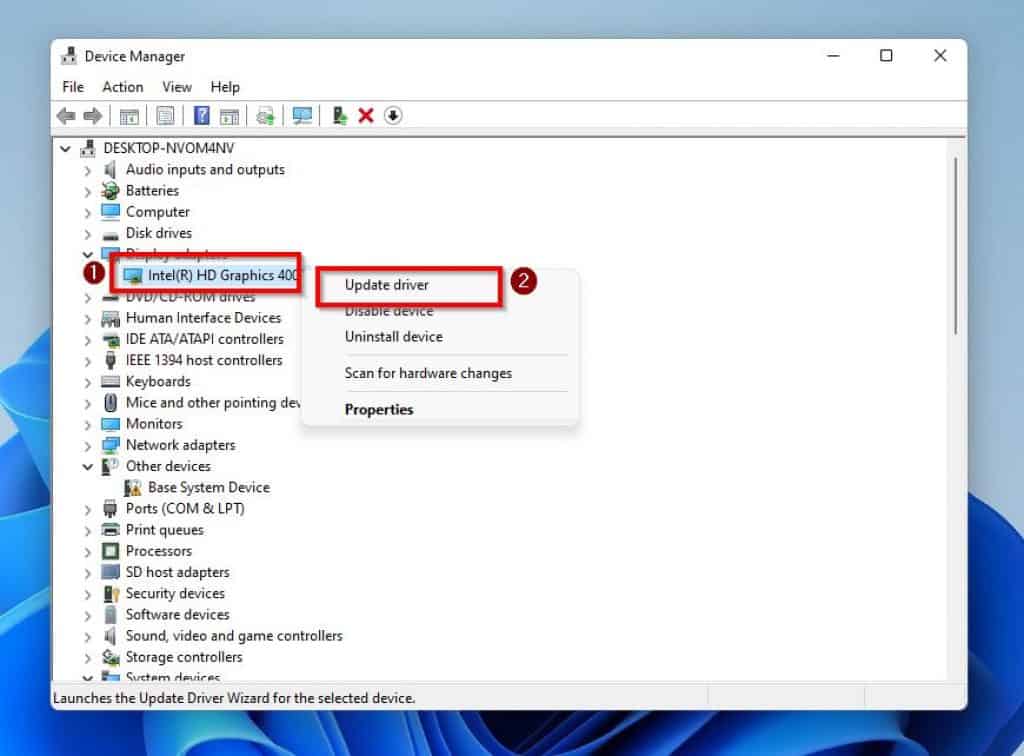Expand the IDE ATA/ATAPI controllers chevron
The width and height of the screenshot is (1024, 756).
pyautogui.click(x=88, y=339)
